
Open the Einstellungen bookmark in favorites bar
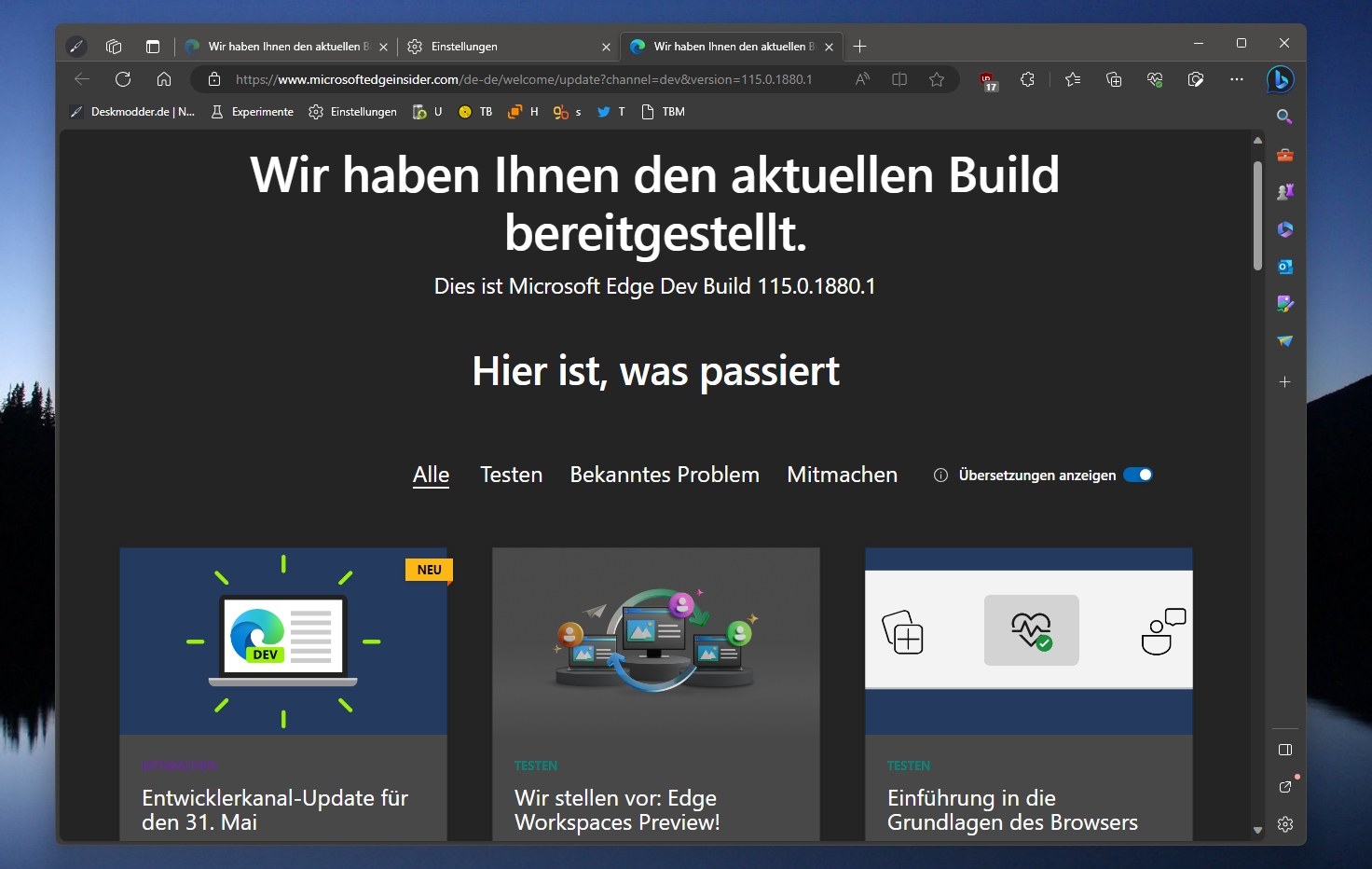click(x=352, y=112)
